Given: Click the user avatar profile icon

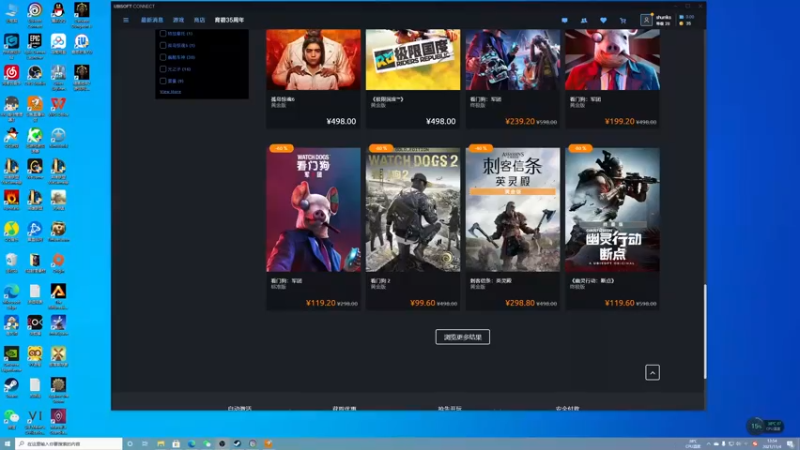Looking at the screenshot, I should pos(646,20).
